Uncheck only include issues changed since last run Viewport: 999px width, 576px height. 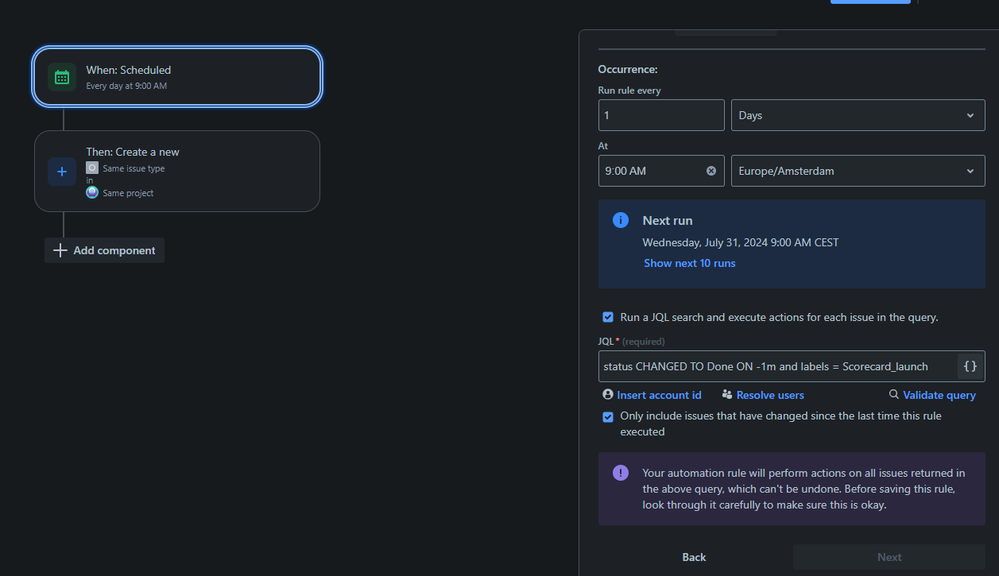click(x=607, y=416)
